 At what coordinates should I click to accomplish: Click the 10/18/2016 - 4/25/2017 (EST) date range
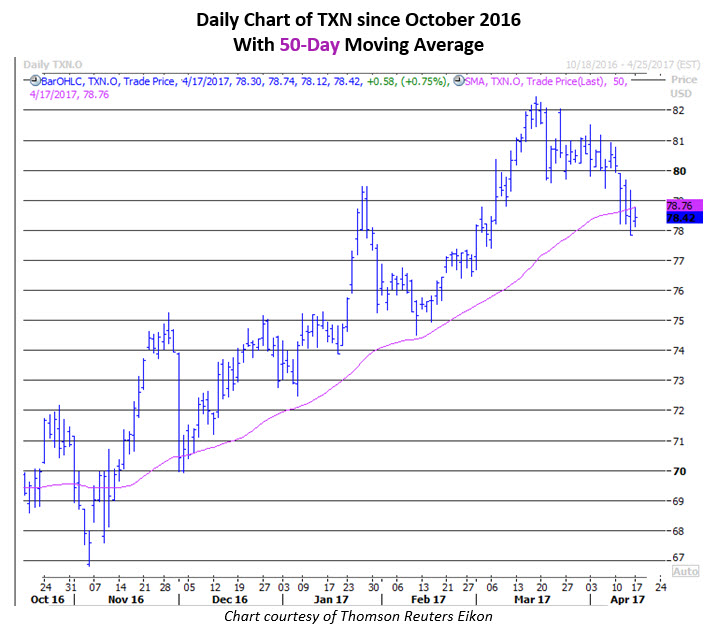tap(633, 65)
